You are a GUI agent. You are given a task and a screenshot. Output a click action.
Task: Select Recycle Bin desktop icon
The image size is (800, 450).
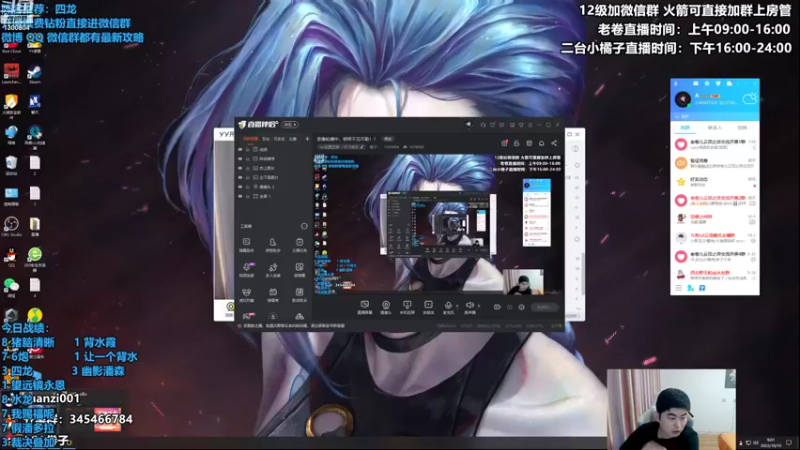tap(11, 165)
